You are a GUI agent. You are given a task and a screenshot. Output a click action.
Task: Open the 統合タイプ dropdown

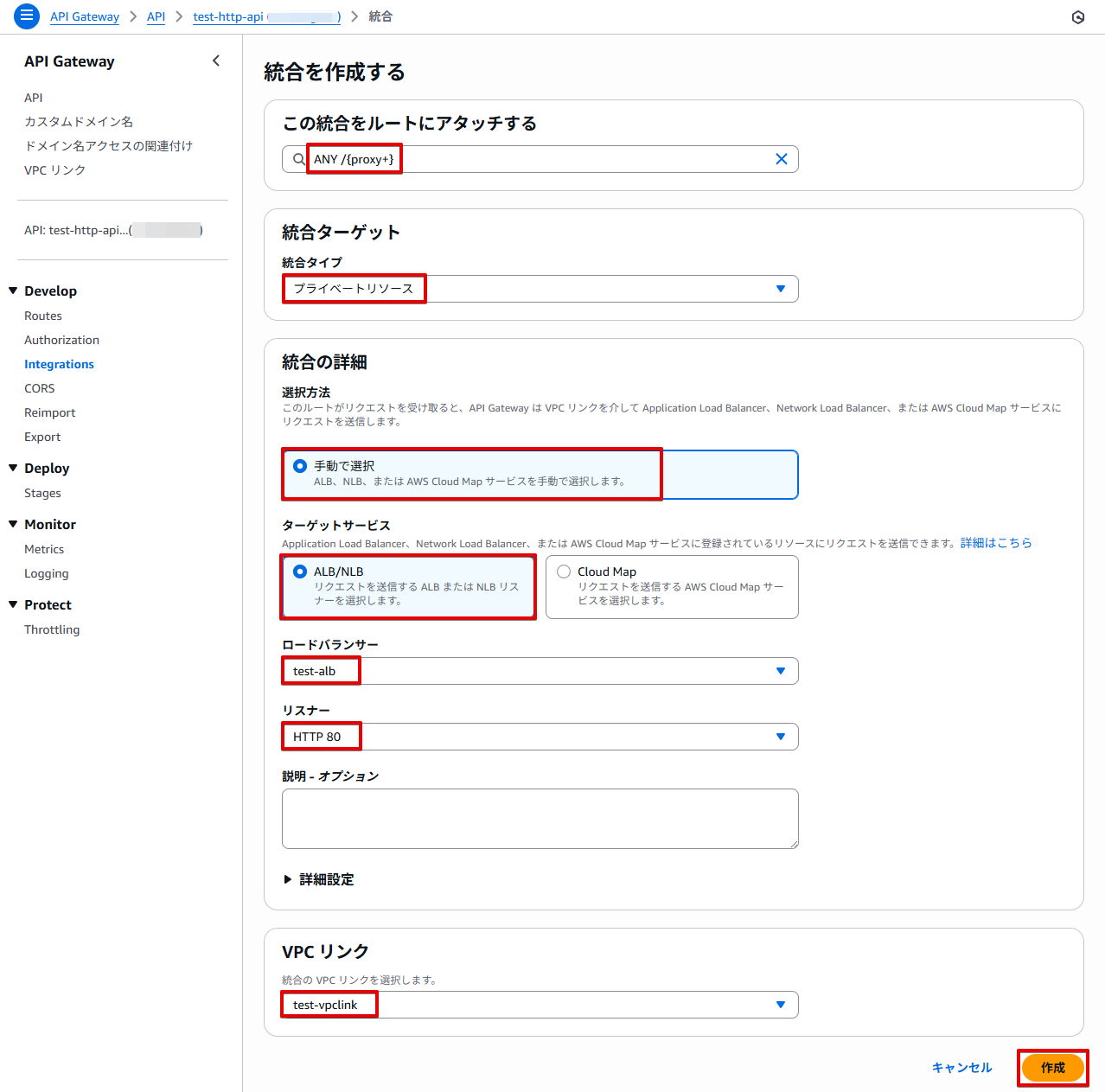click(x=540, y=289)
